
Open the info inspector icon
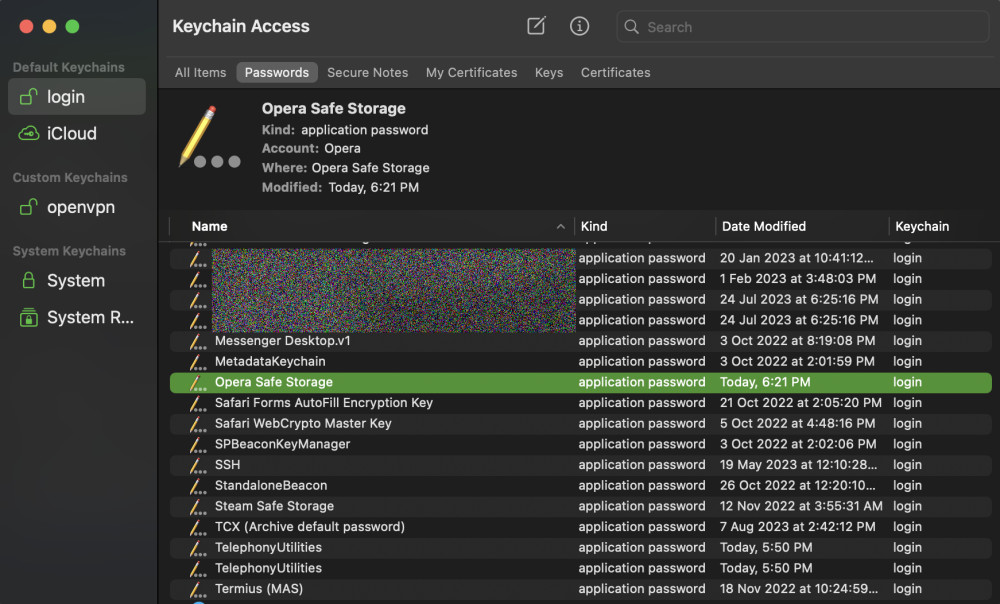coord(579,26)
